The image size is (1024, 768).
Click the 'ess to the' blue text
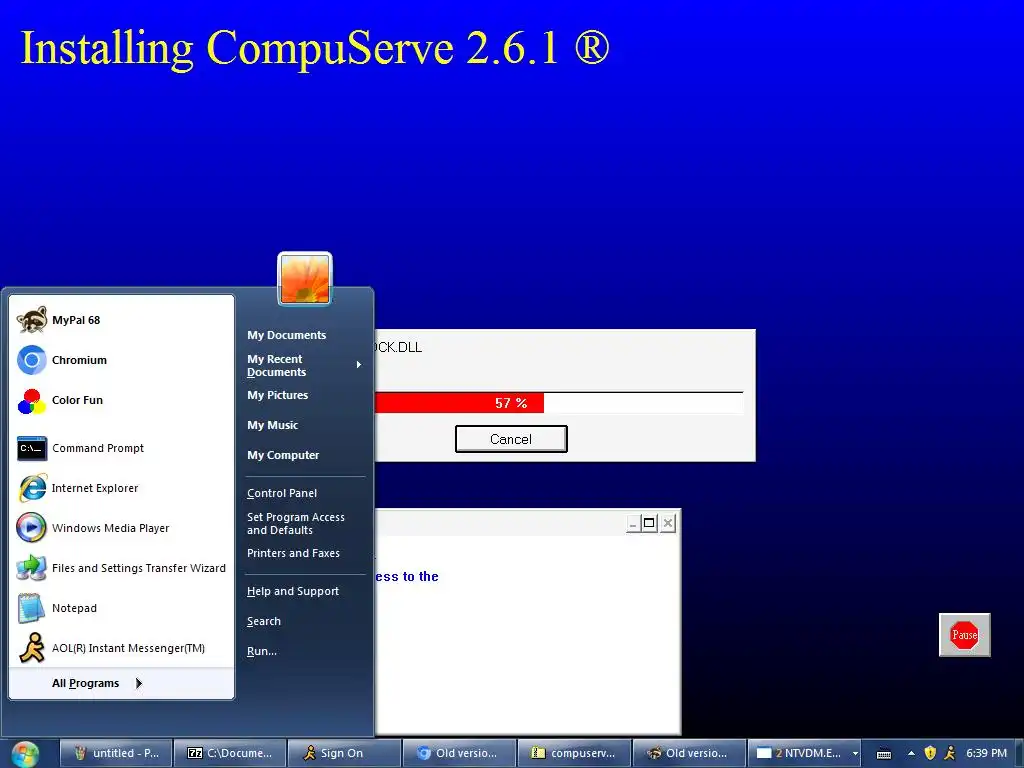point(407,577)
